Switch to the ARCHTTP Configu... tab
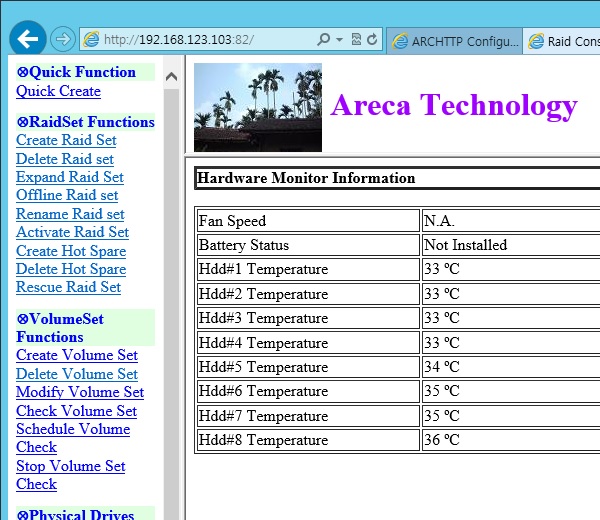 [455, 41]
